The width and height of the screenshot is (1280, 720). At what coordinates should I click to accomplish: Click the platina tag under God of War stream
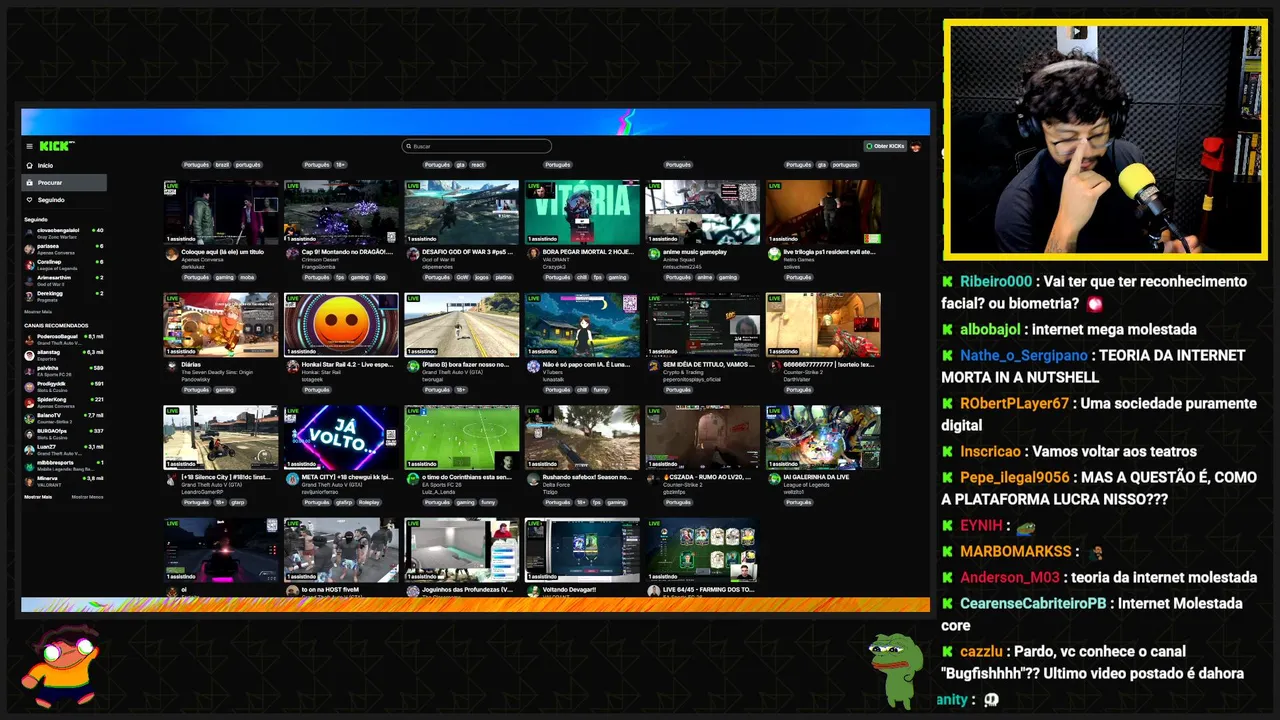tap(504, 277)
